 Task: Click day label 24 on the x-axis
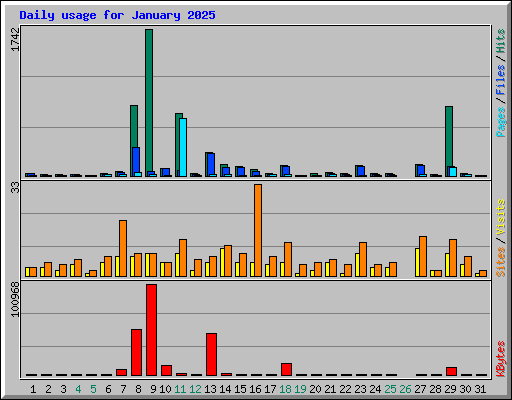click(x=375, y=389)
